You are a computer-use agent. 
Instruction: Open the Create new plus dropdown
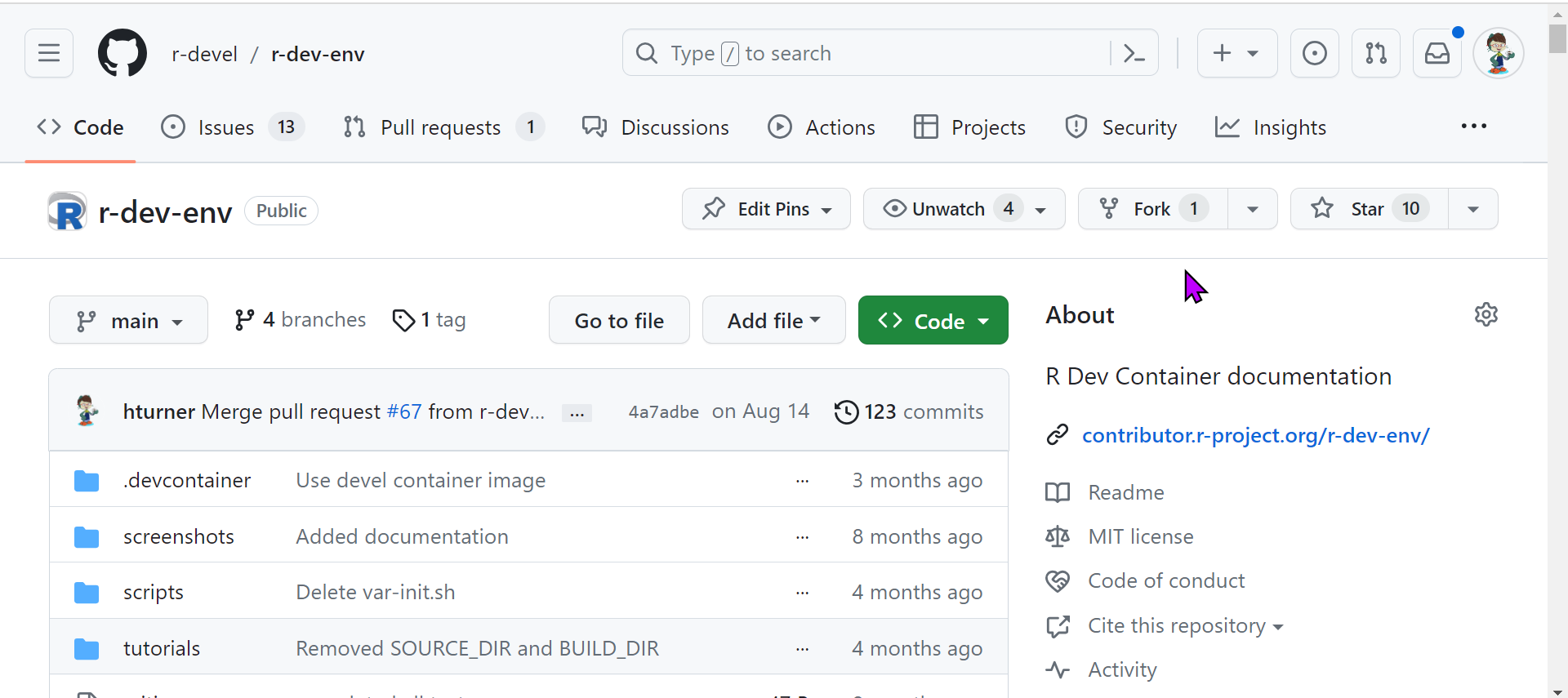tap(1236, 53)
